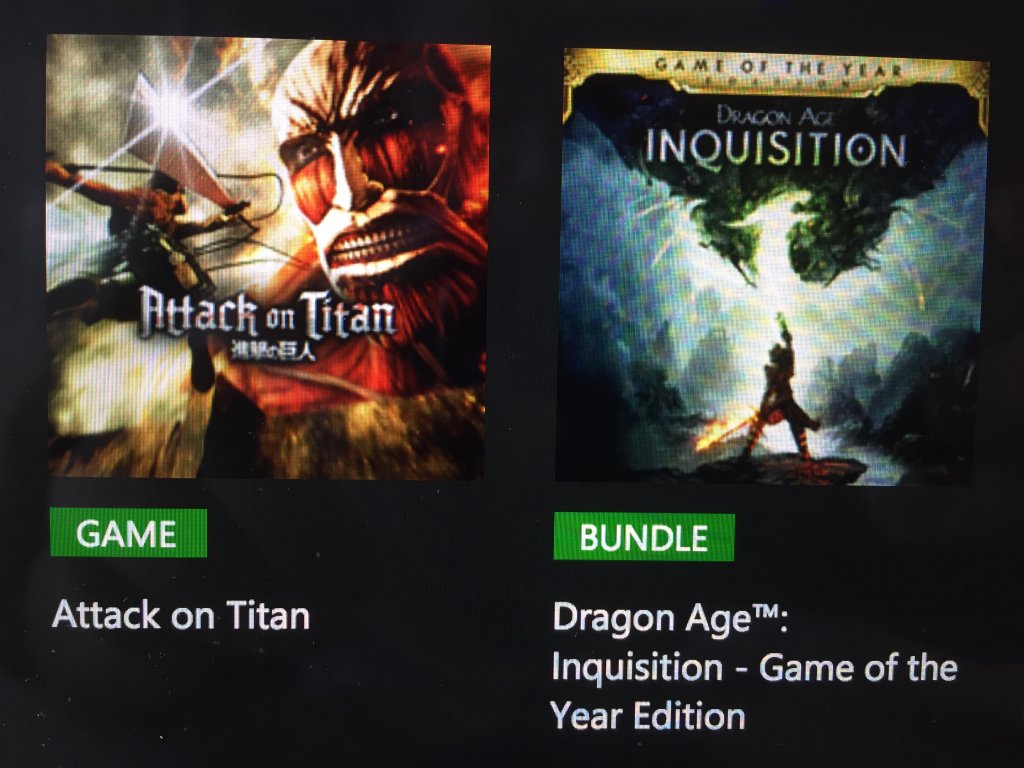This screenshot has width=1024, height=768.
Task: Click the green GAME badge
Action: (129, 533)
